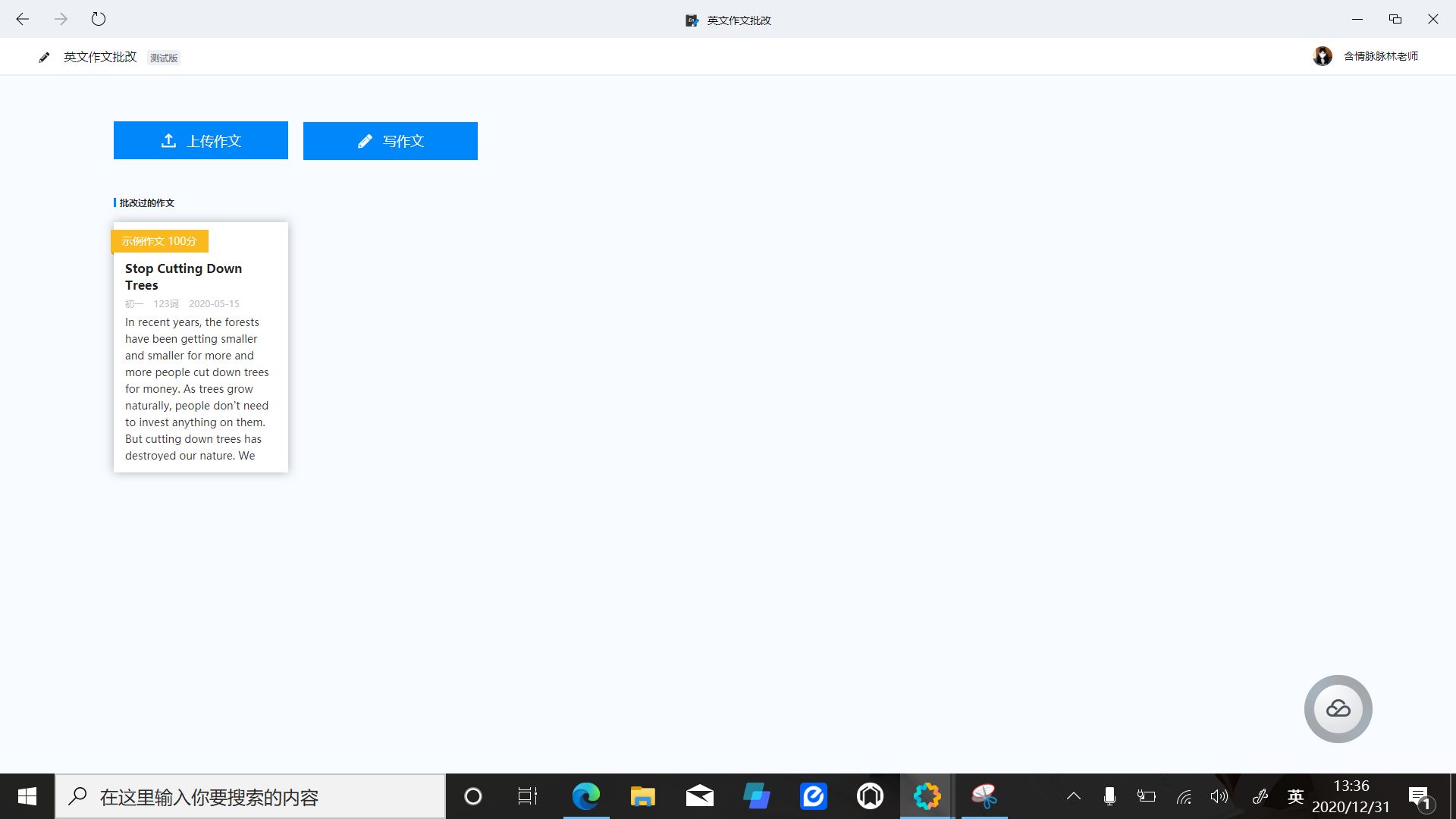Image resolution: width=1456 pixels, height=819 pixels.
Task: Go back with the left arrow
Action: pos(23,19)
